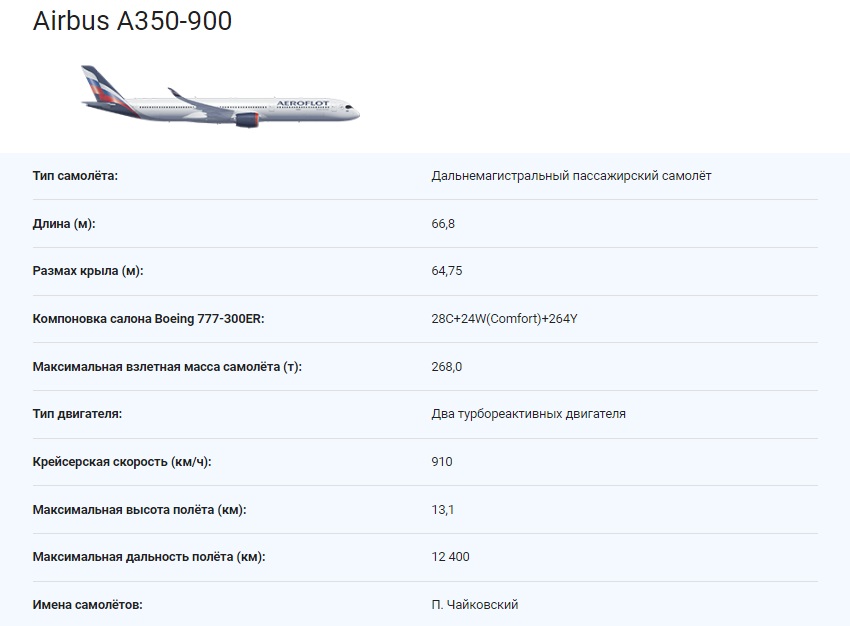Select the max range value 12 400

(450, 557)
